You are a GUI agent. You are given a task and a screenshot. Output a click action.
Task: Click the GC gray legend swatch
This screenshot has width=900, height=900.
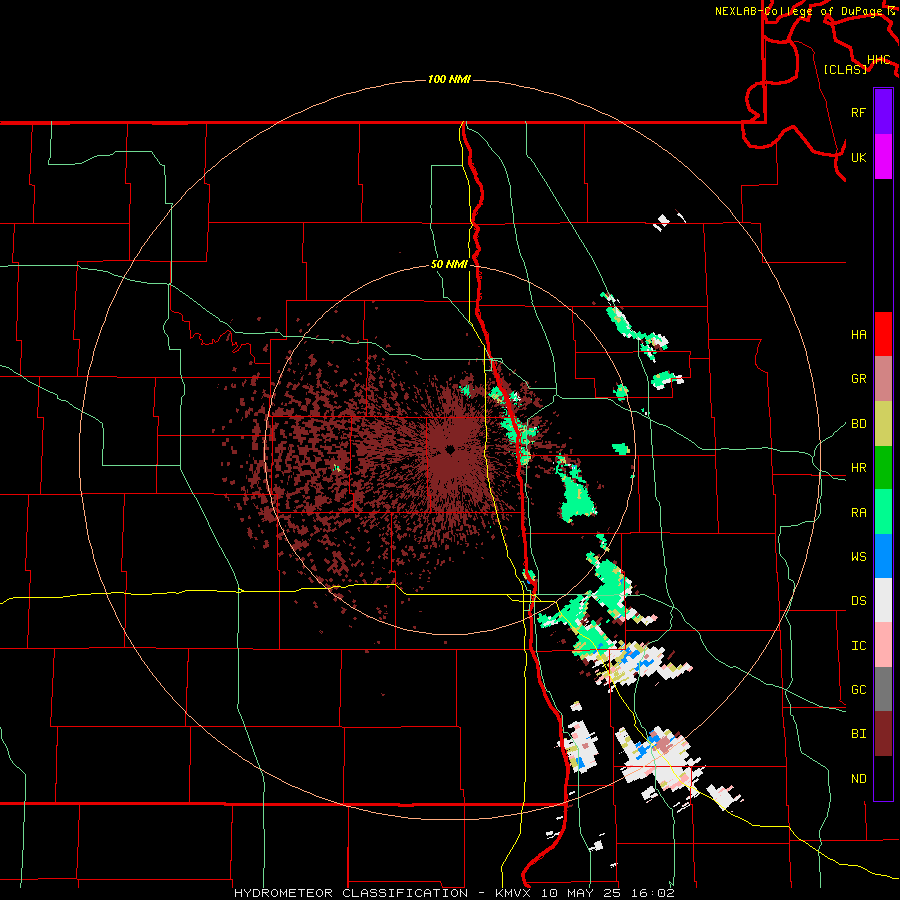coord(883,689)
